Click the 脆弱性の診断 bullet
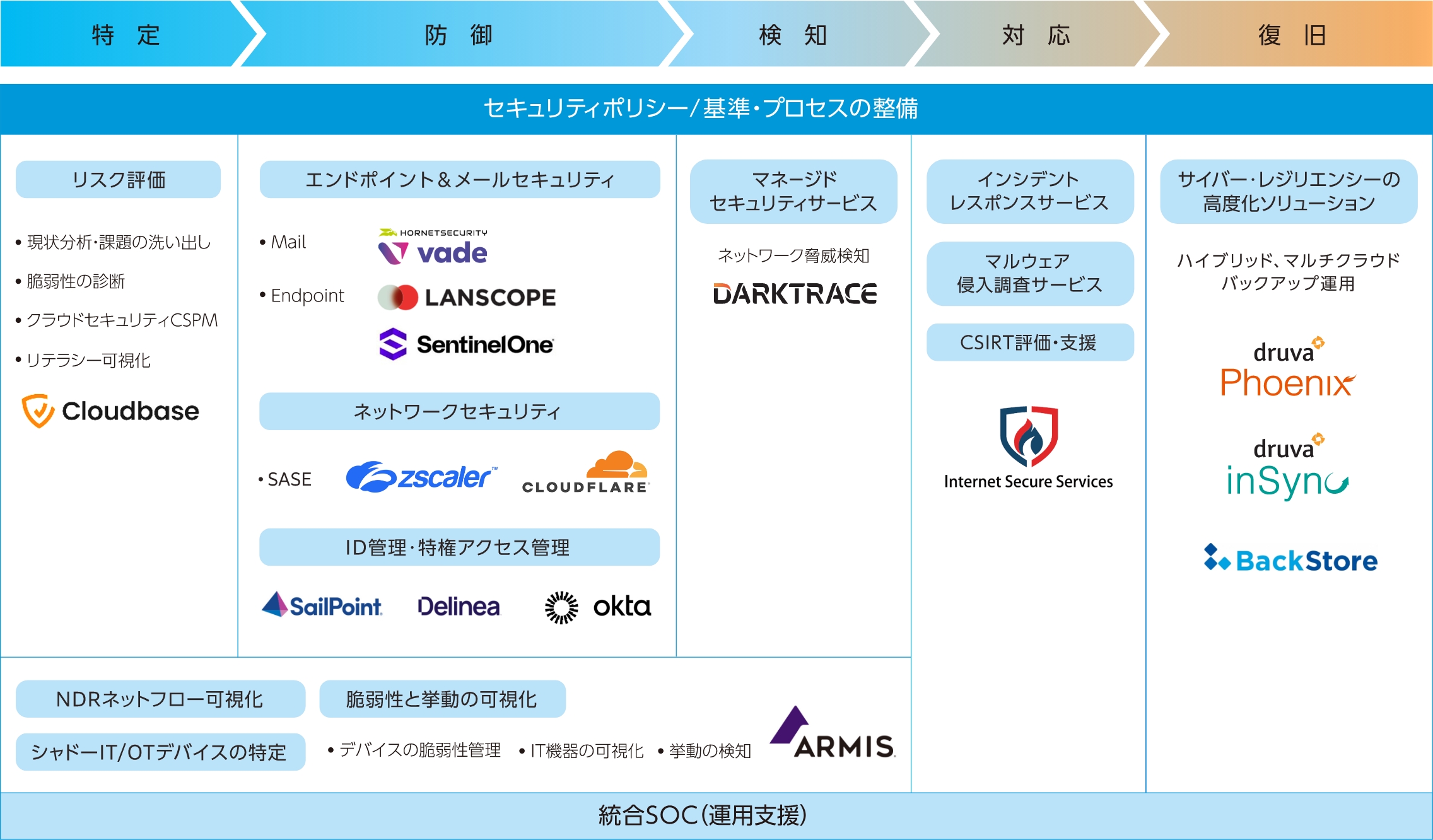The height and width of the screenshot is (840, 1433). [x=71, y=281]
